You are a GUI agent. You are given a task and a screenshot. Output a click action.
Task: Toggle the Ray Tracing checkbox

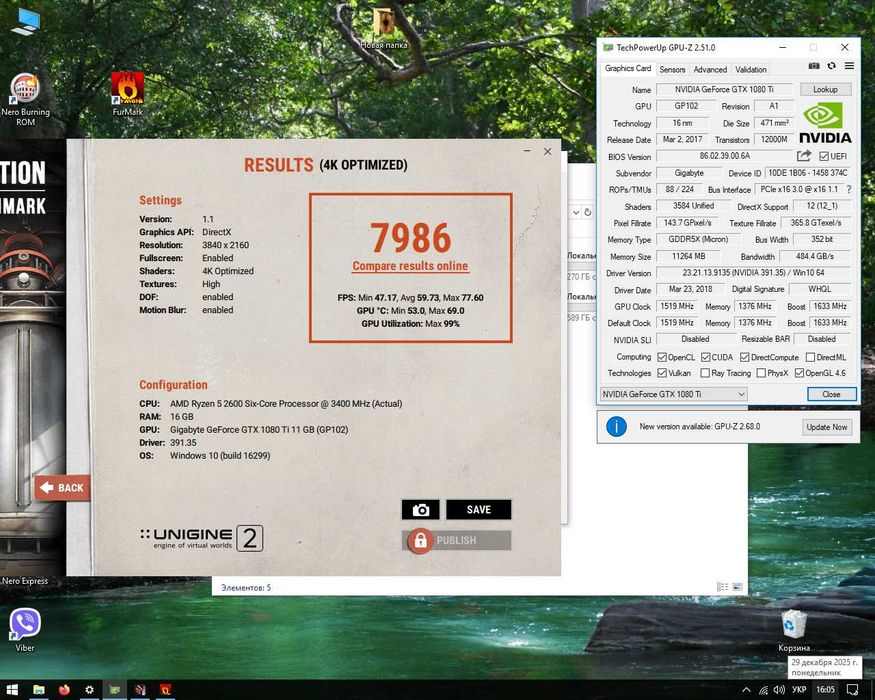pyautogui.click(x=705, y=373)
